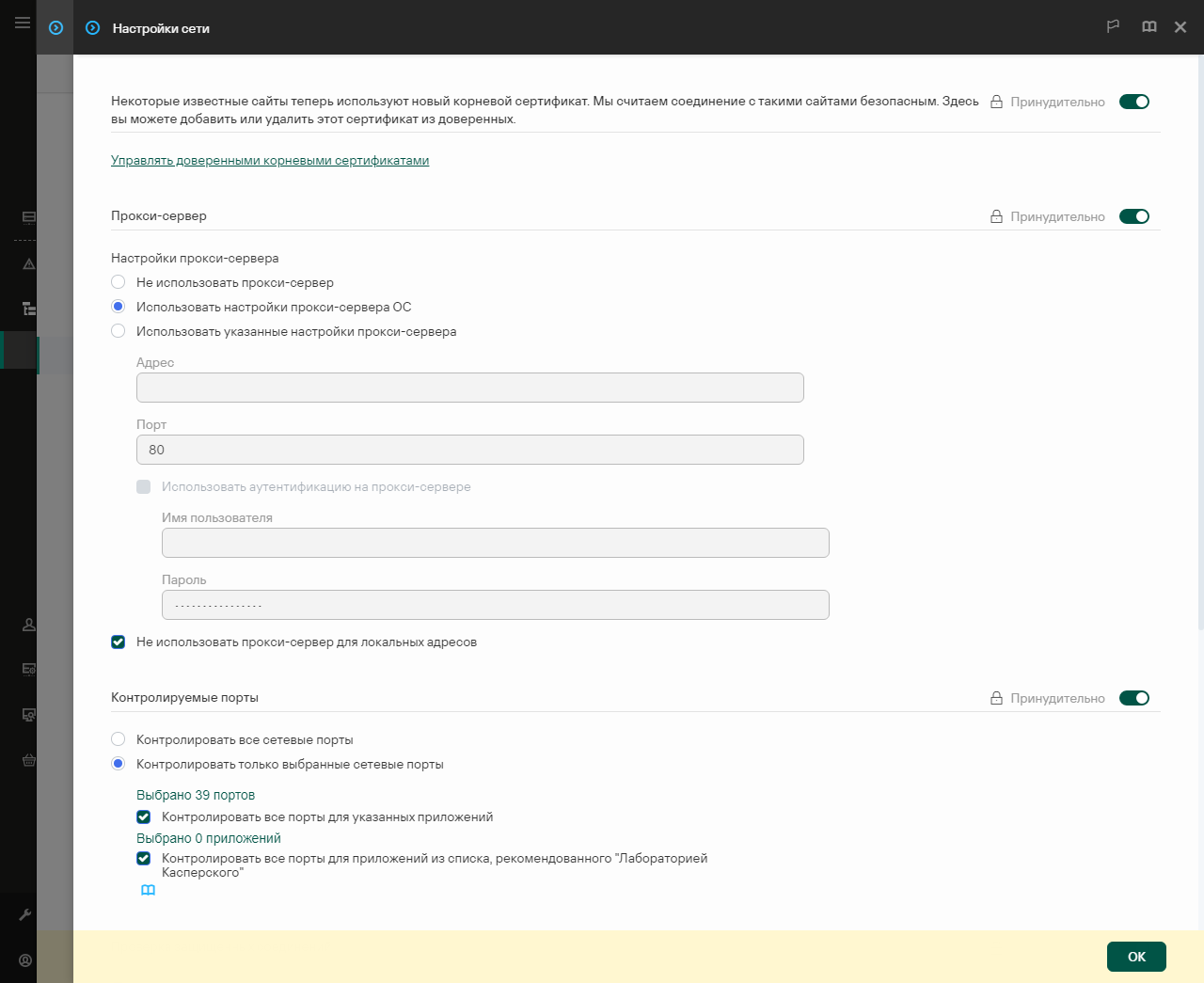Viewport: 1204px width, 983px height.
Task: Open 'Управлять доверенными корневыми сертификатами' link
Action: 270,161
